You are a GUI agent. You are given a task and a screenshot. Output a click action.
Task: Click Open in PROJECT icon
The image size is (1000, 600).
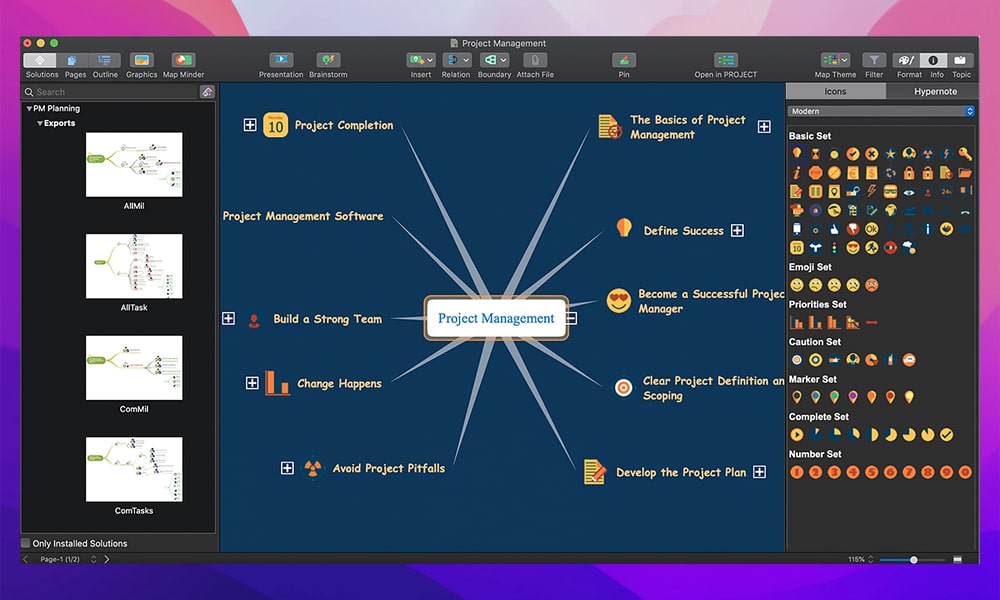coord(726,60)
